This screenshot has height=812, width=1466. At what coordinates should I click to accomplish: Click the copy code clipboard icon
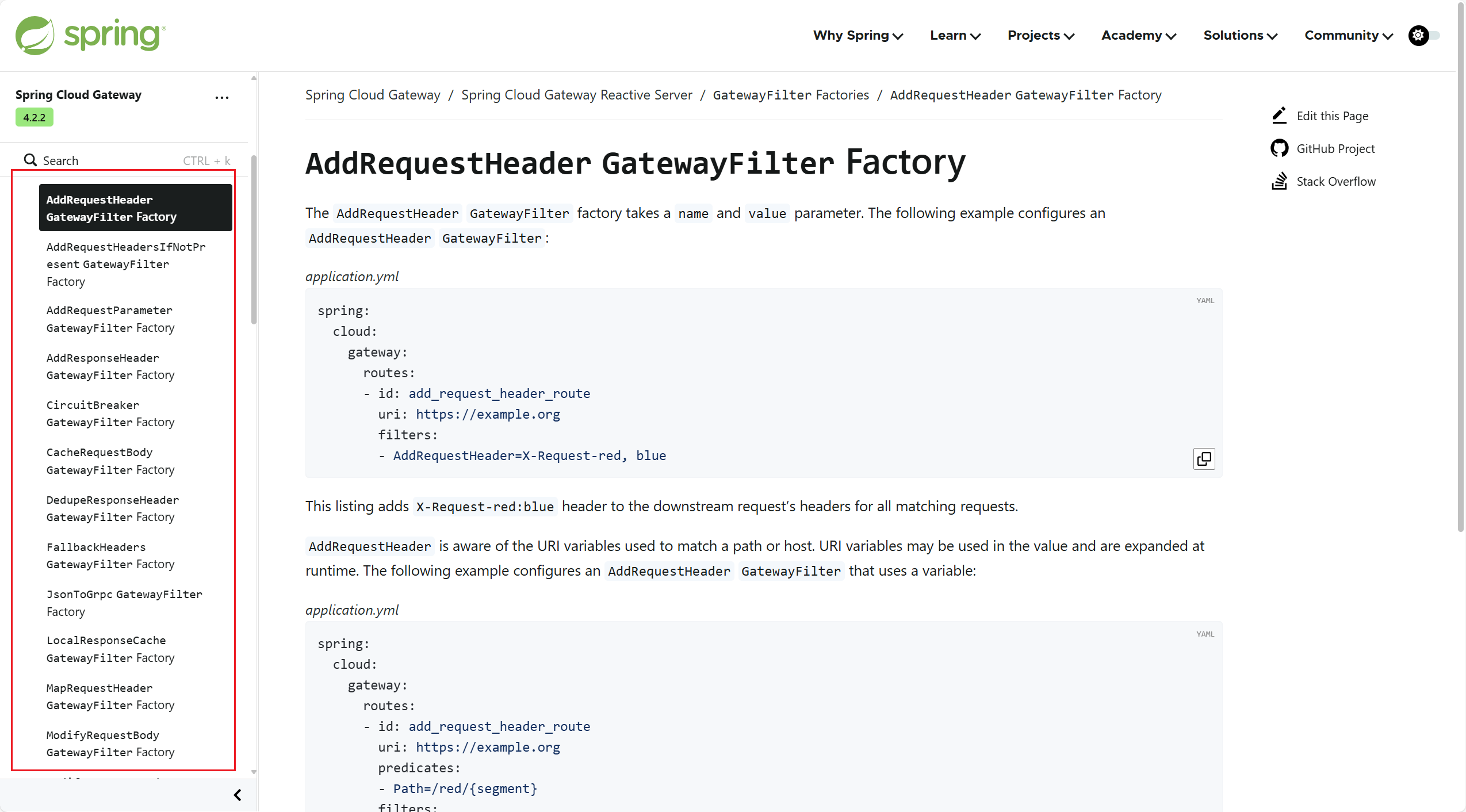[x=1203, y=458]
